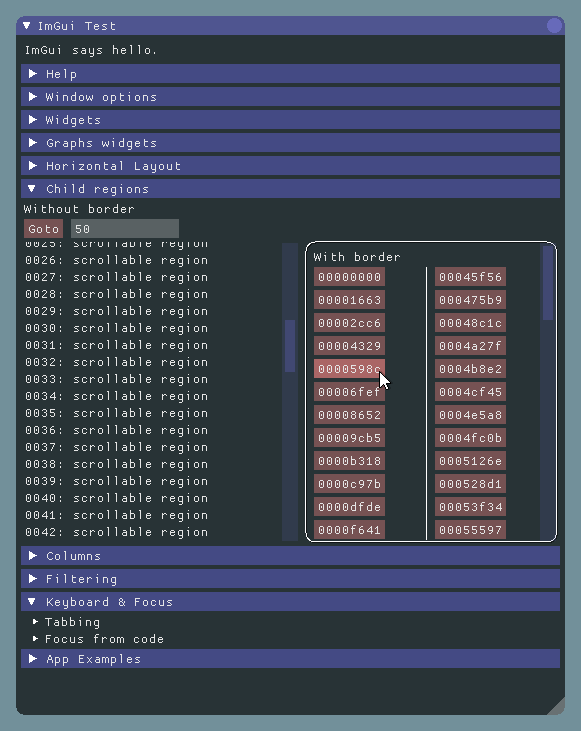Expand the Help section
The height and width of the screenshot is (731, 581).
290,74
